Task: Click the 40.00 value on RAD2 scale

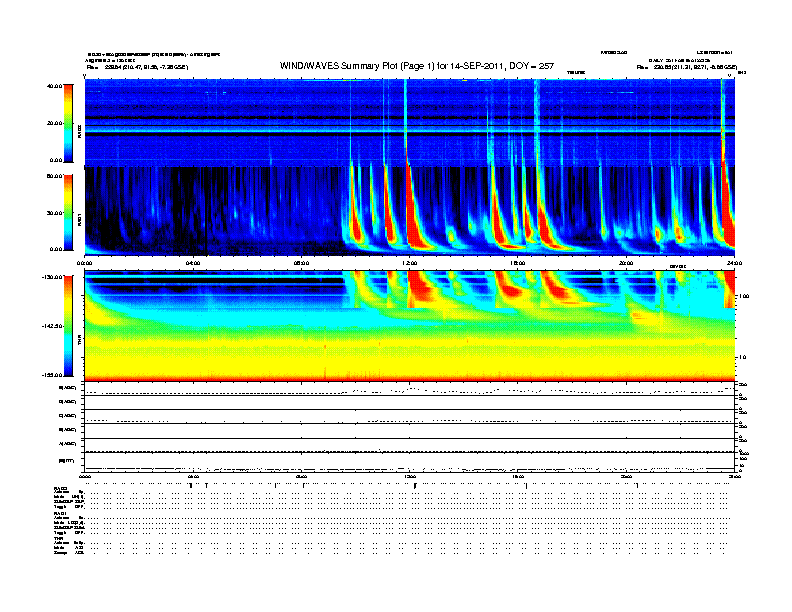Action: pyautogui.click(x=54, y=86)
